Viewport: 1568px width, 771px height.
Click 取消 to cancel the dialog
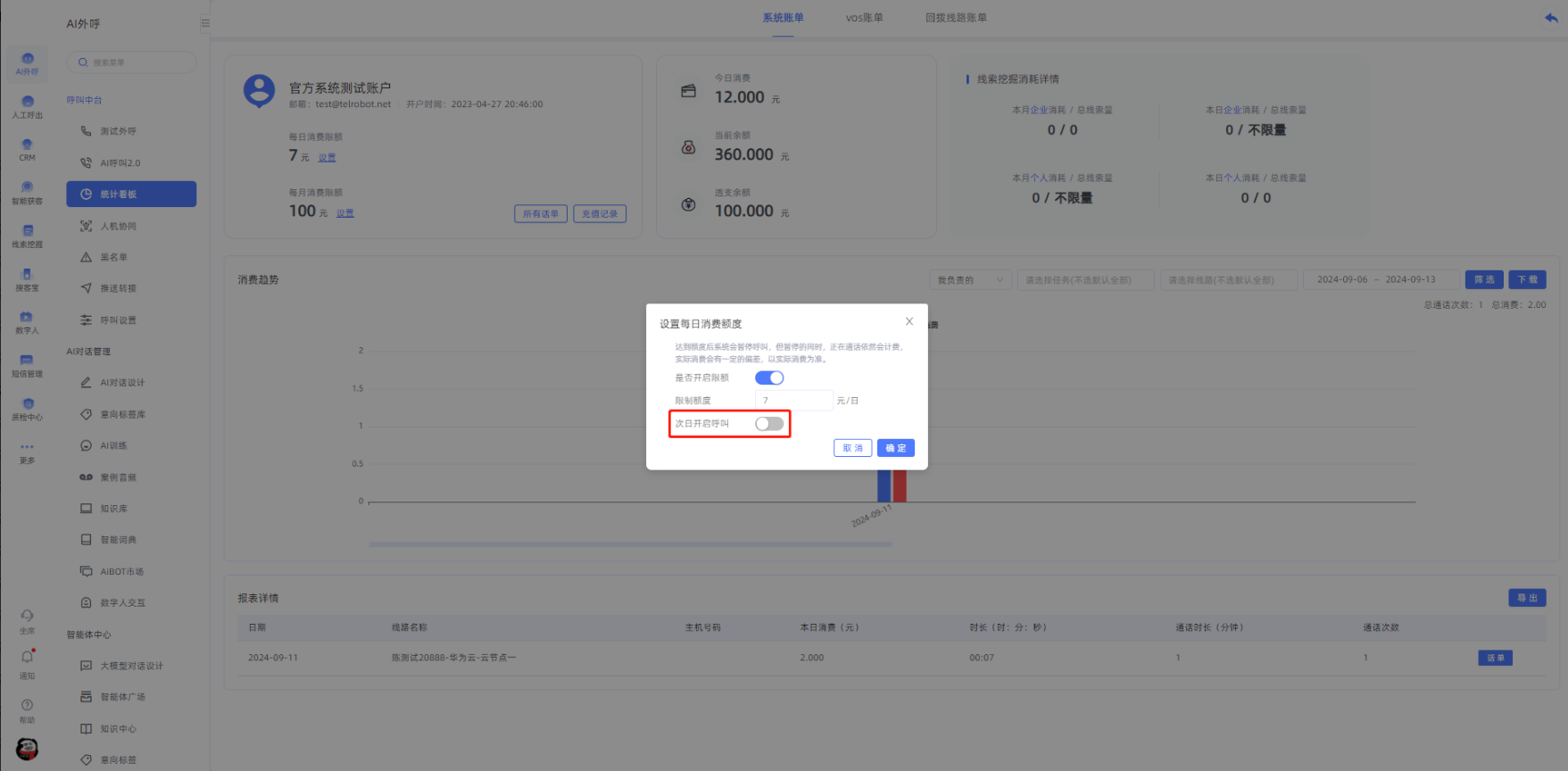click(852, 448)
